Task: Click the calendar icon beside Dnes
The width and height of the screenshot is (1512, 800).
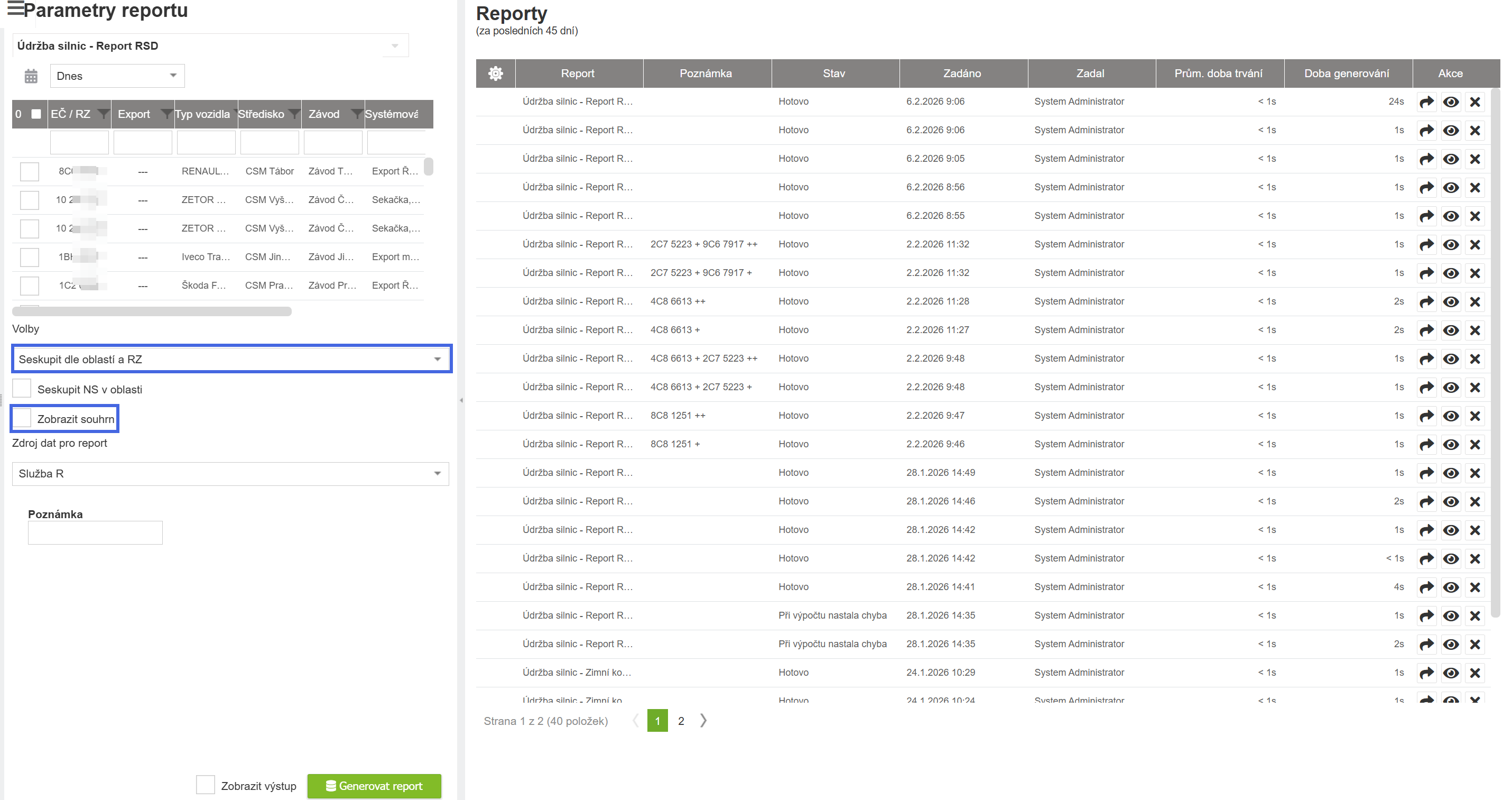Action: [31, 76]
